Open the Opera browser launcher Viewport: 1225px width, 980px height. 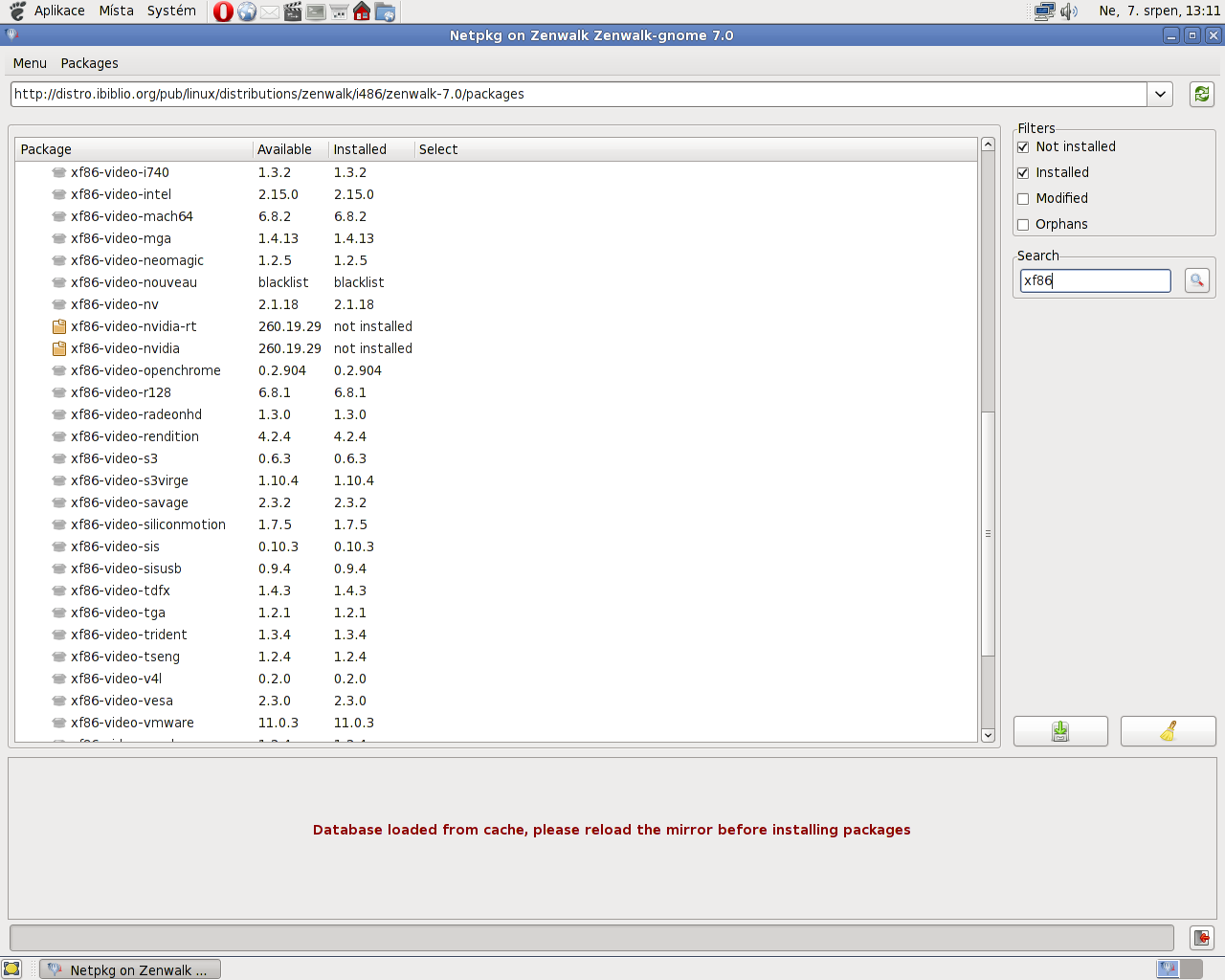point(223,11)
